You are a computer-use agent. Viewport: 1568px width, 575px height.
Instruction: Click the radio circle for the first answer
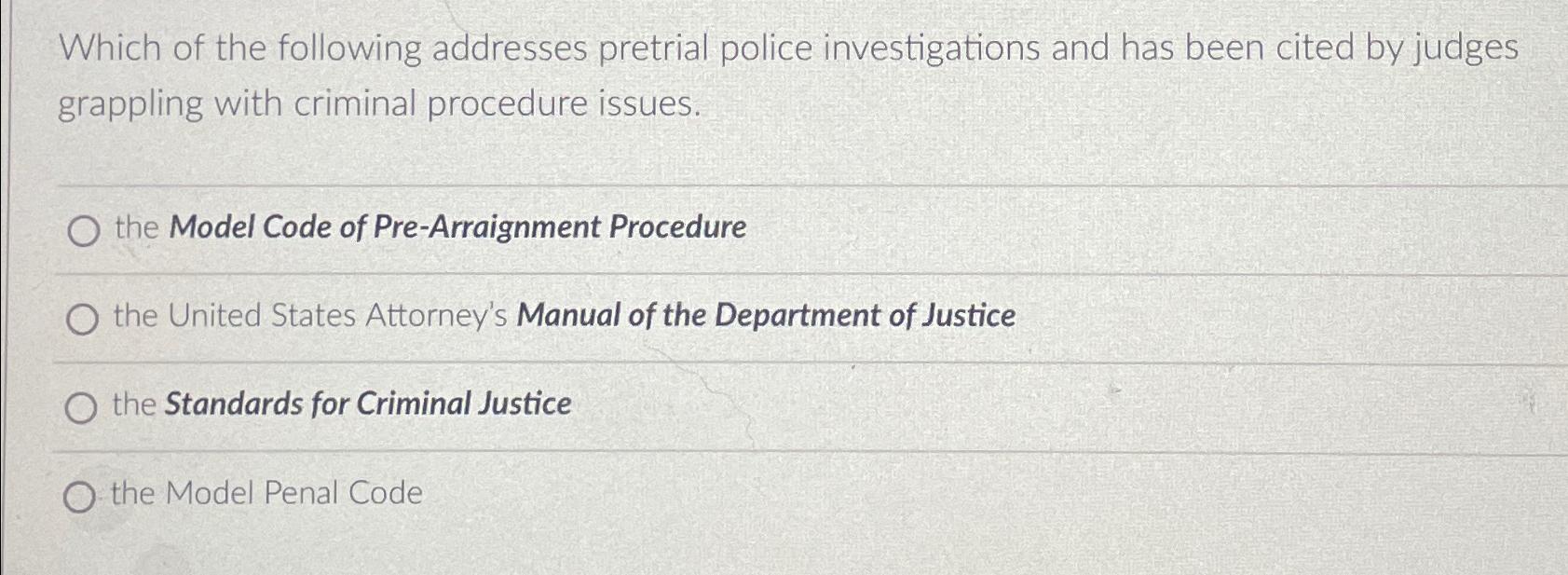(x=82, y=231)
